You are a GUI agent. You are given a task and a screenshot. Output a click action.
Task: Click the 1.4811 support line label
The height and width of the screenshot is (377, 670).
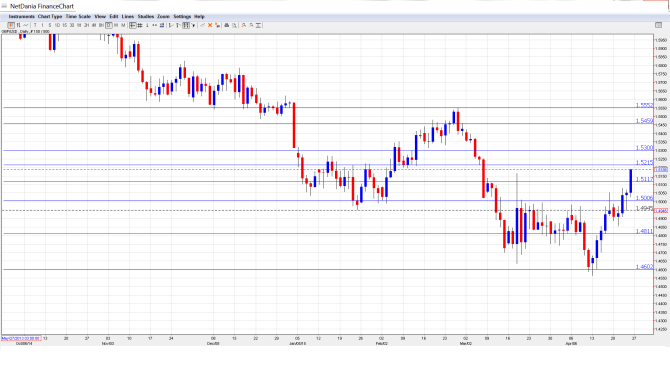[644, 231]
